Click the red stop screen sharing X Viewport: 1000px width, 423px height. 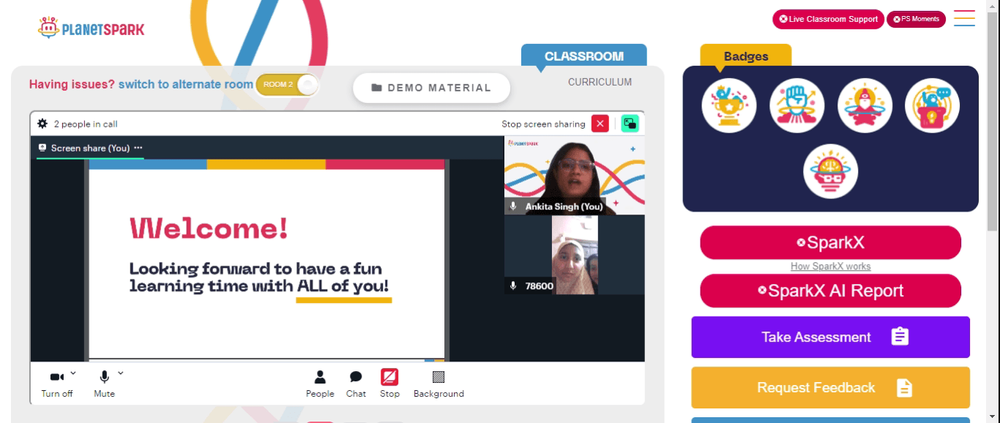600,124
